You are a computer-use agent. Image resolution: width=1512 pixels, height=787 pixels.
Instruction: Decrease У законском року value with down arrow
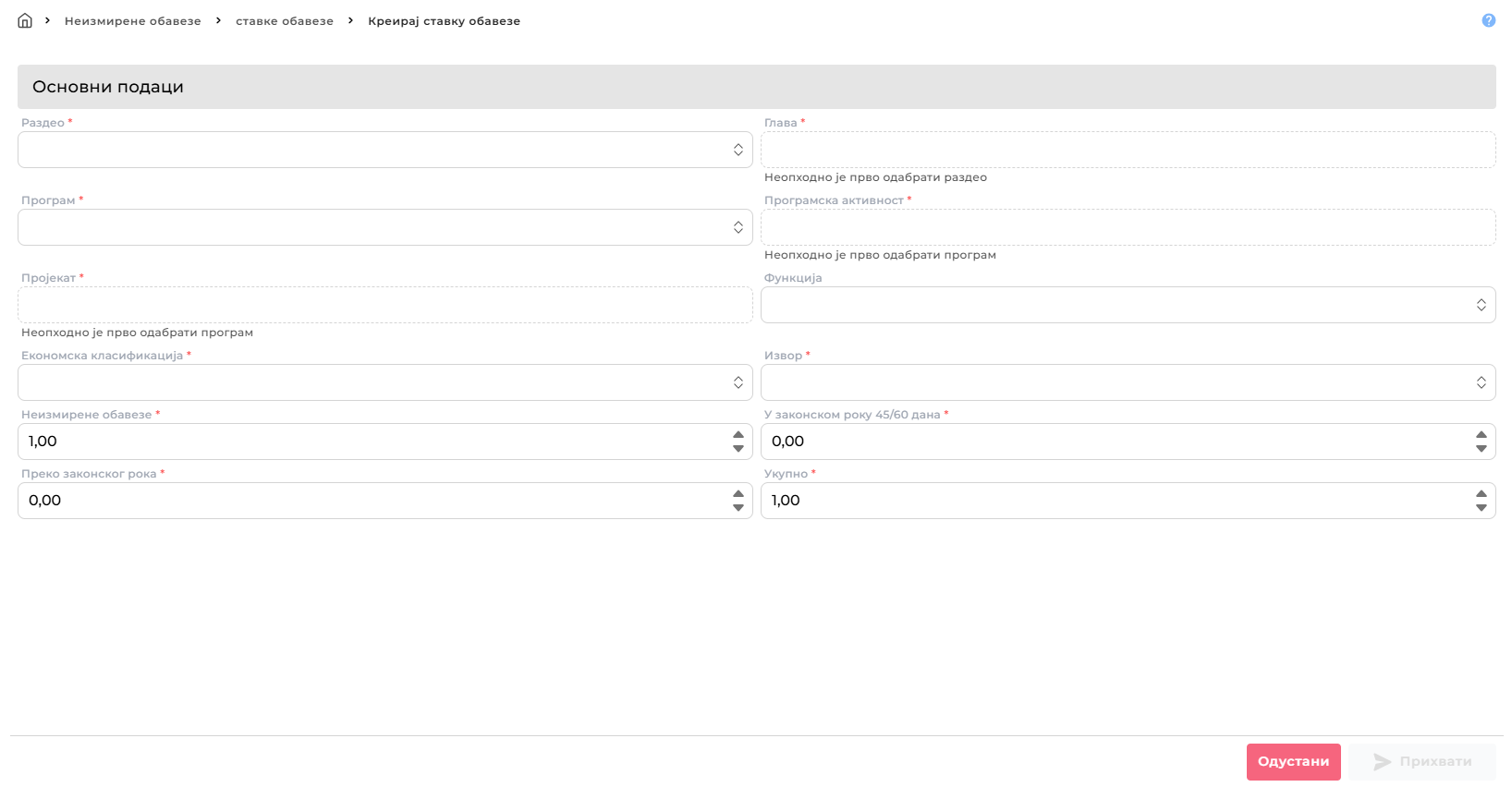[x=1482, y=449]
